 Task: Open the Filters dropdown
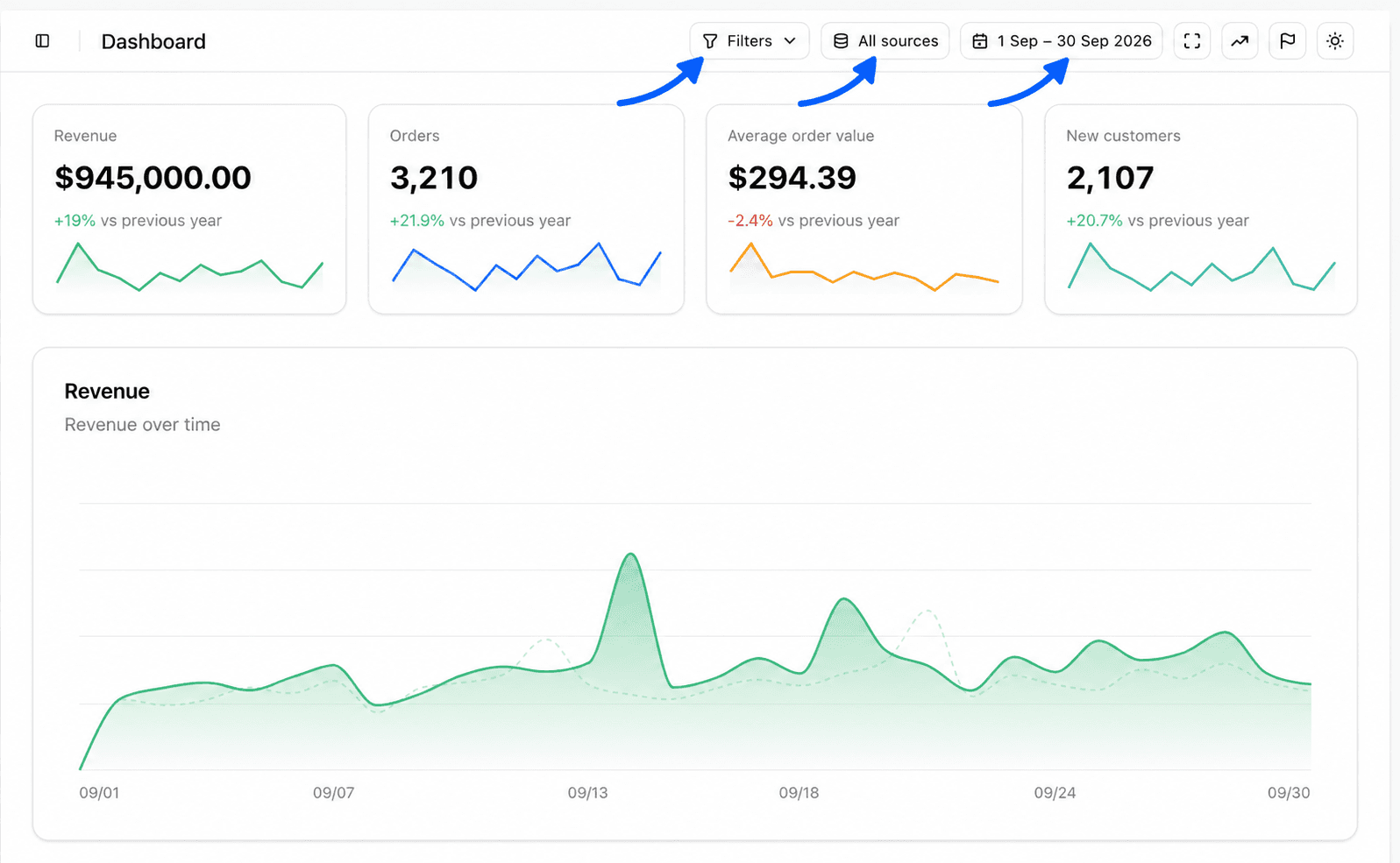click(x=750, y=41)
